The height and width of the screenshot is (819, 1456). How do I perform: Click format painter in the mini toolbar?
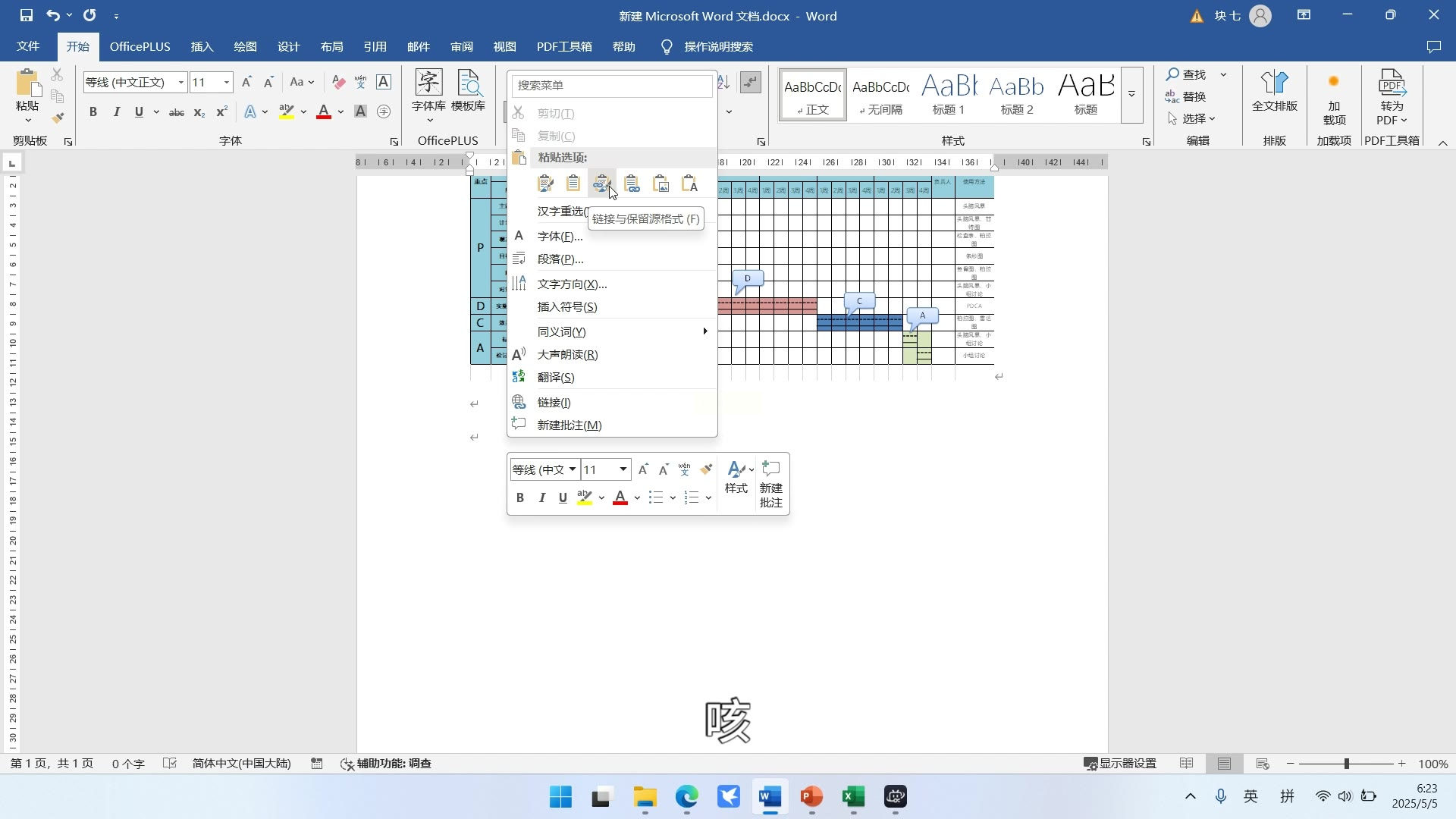tap(706, 469)
